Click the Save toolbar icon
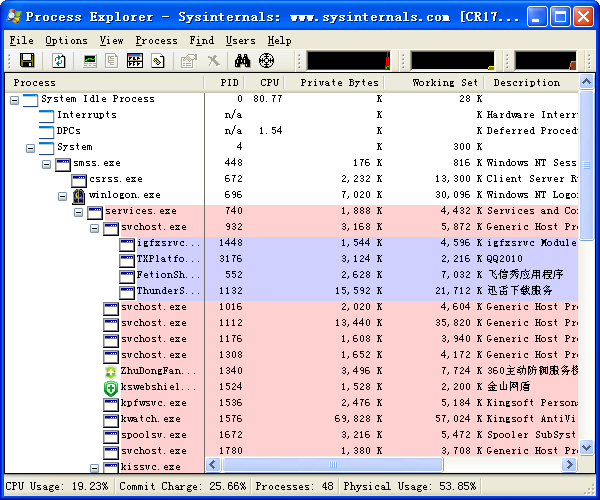This screenshot has height=500, width=600. click(x=27, y=61)
